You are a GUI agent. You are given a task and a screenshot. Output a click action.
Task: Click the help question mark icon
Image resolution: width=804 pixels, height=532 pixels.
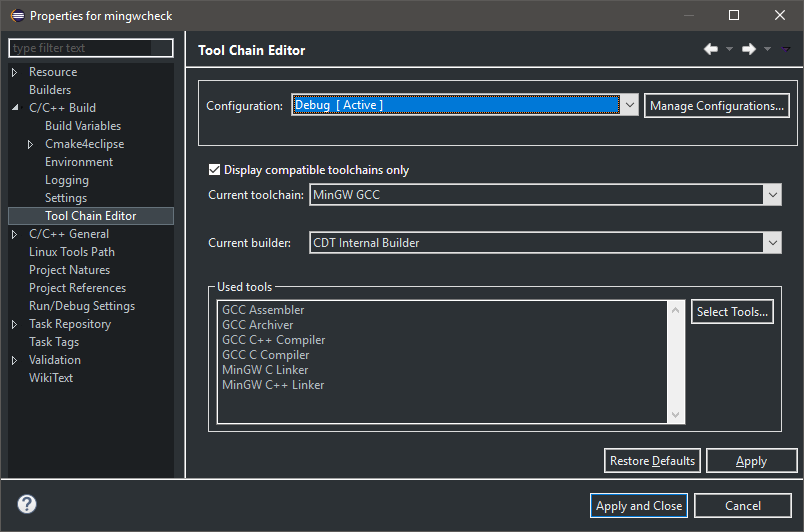click(27, 504)
